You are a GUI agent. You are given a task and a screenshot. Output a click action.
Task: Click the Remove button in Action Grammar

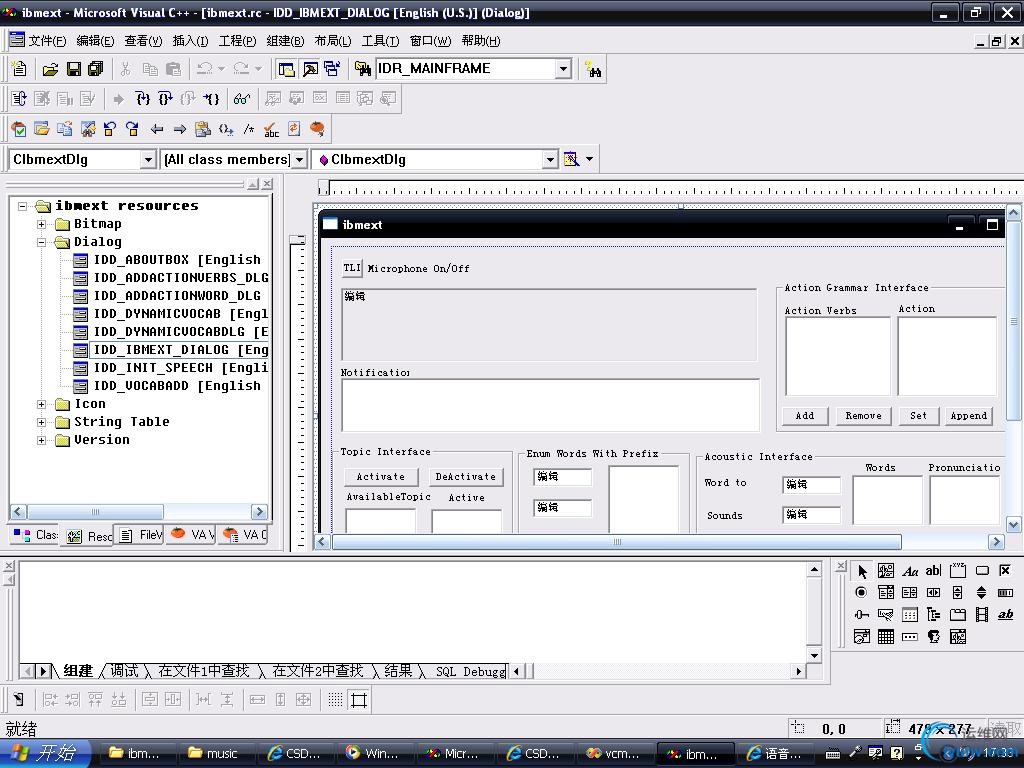[x=863, y=416]
